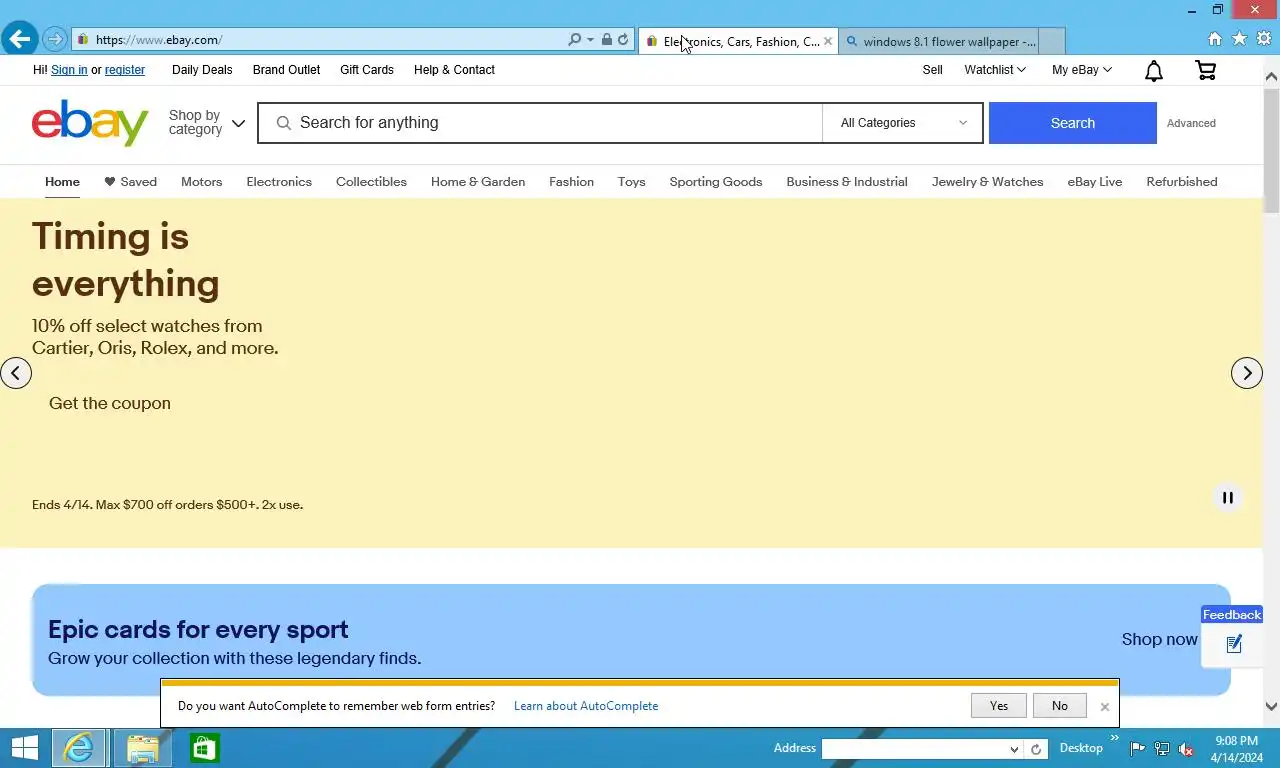Open the browser tools gear icon

1263,39
